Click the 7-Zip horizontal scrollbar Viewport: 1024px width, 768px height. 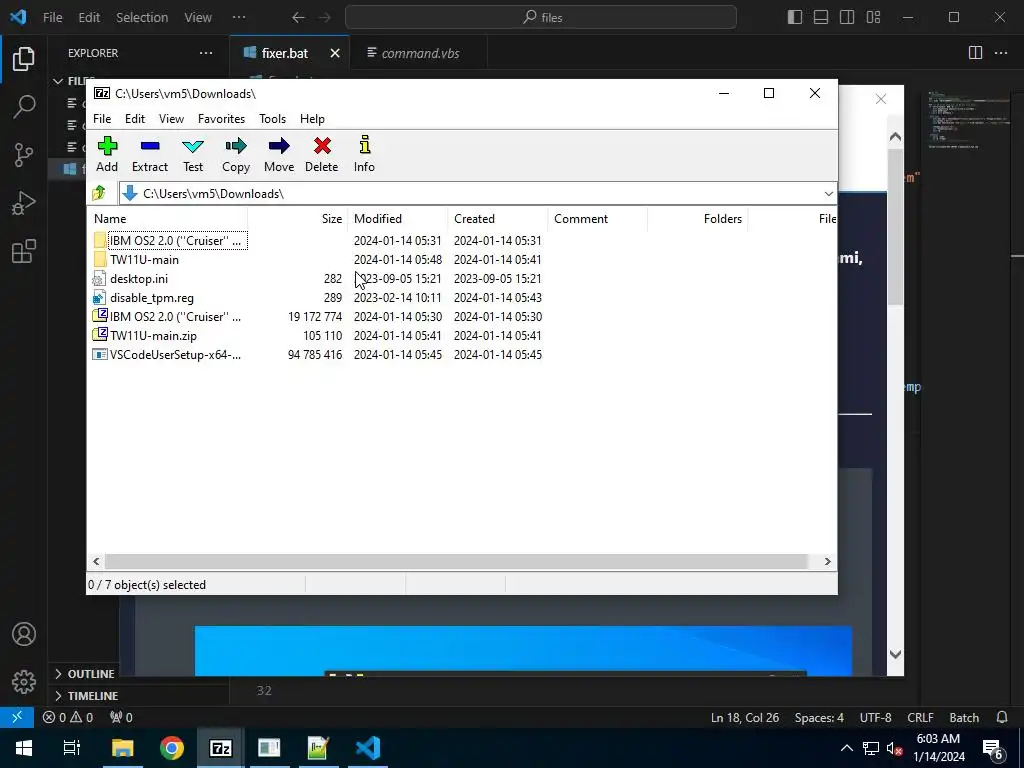456,562
